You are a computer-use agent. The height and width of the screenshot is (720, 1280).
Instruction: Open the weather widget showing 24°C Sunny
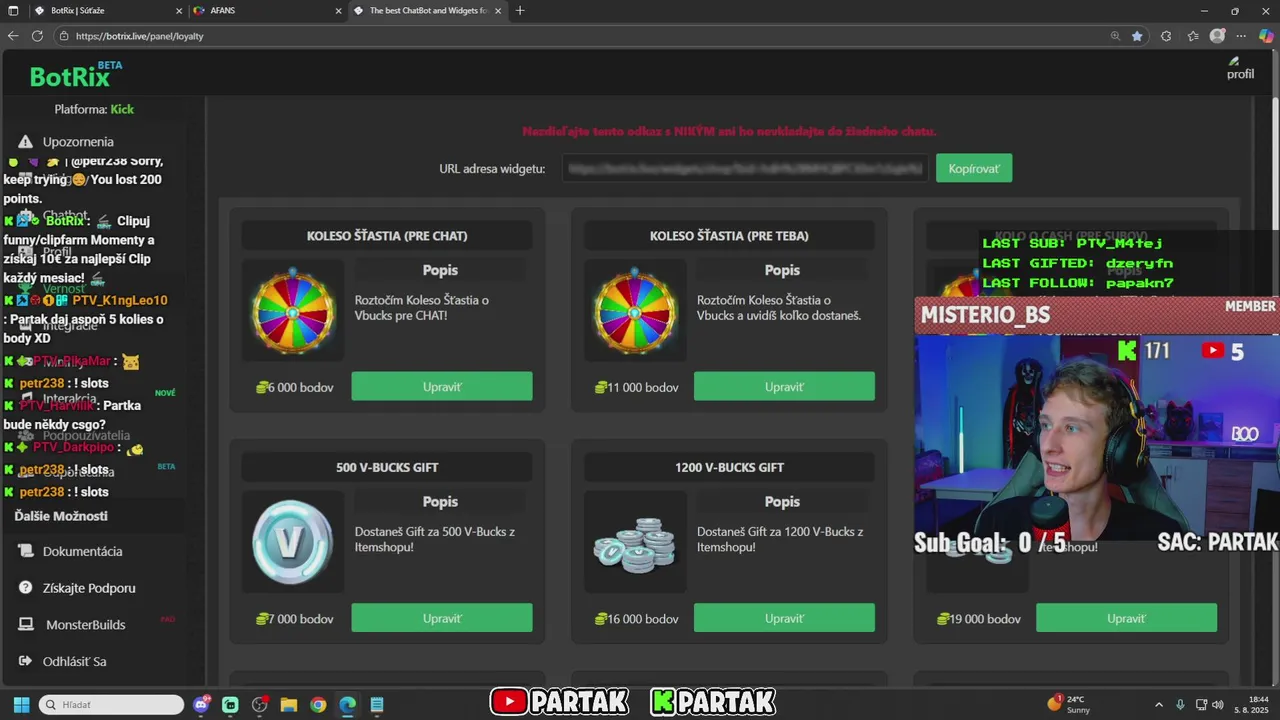tap(1069, 704)
